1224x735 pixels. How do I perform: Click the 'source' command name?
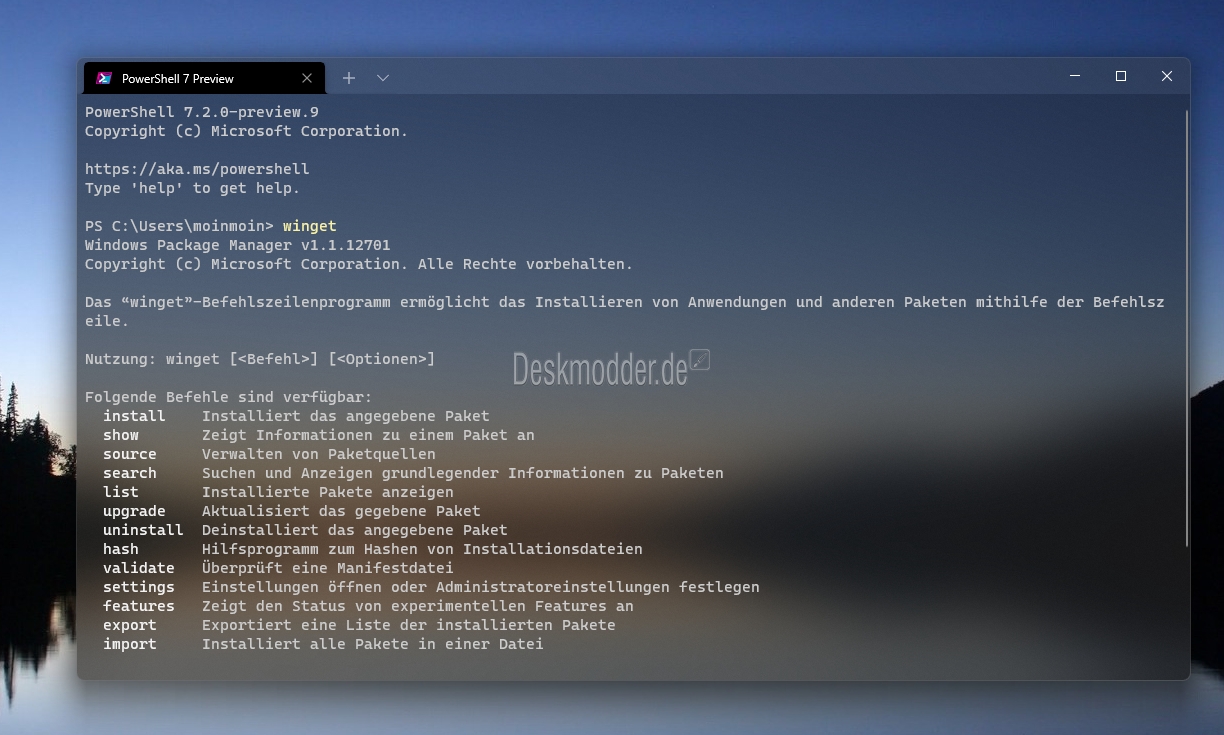click(x=130, y=454)
